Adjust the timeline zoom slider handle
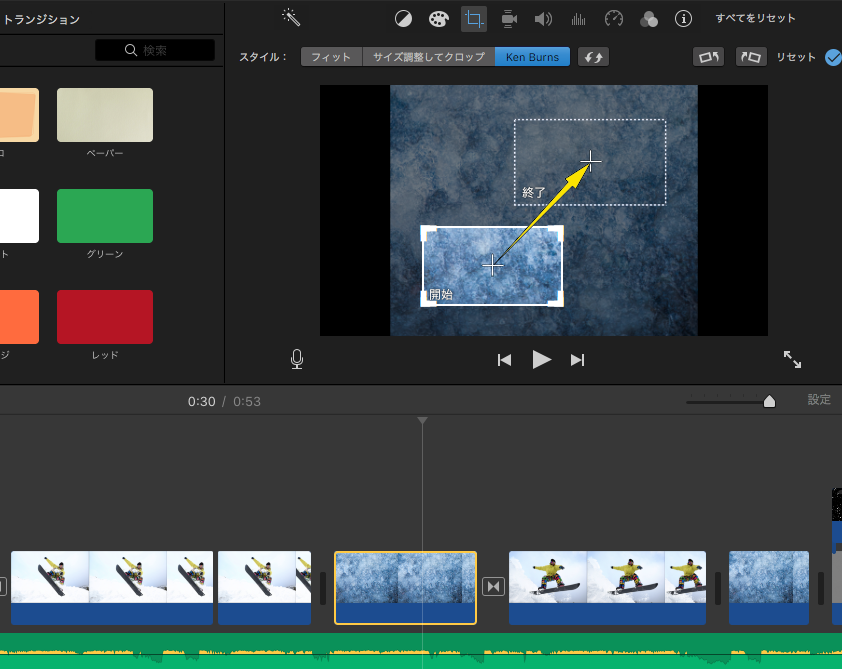 coord(769,401)
